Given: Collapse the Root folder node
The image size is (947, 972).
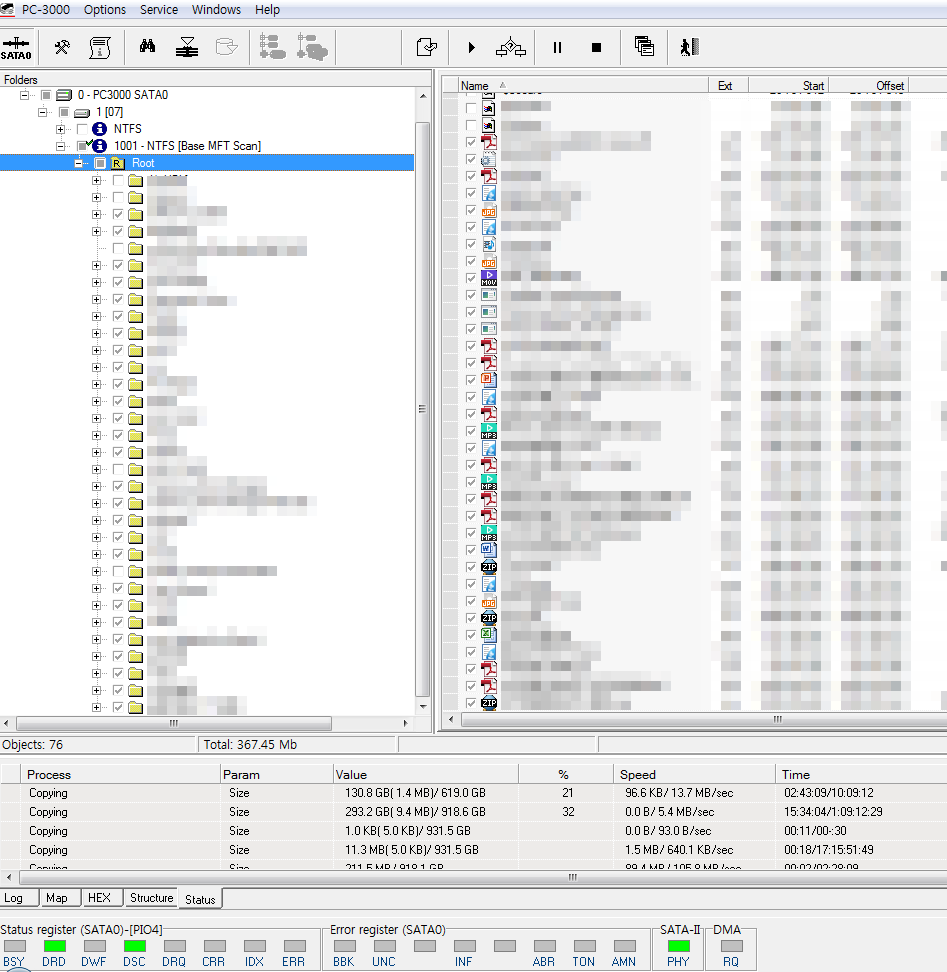Looking at the screenshot, I should (x=79, y=163).
